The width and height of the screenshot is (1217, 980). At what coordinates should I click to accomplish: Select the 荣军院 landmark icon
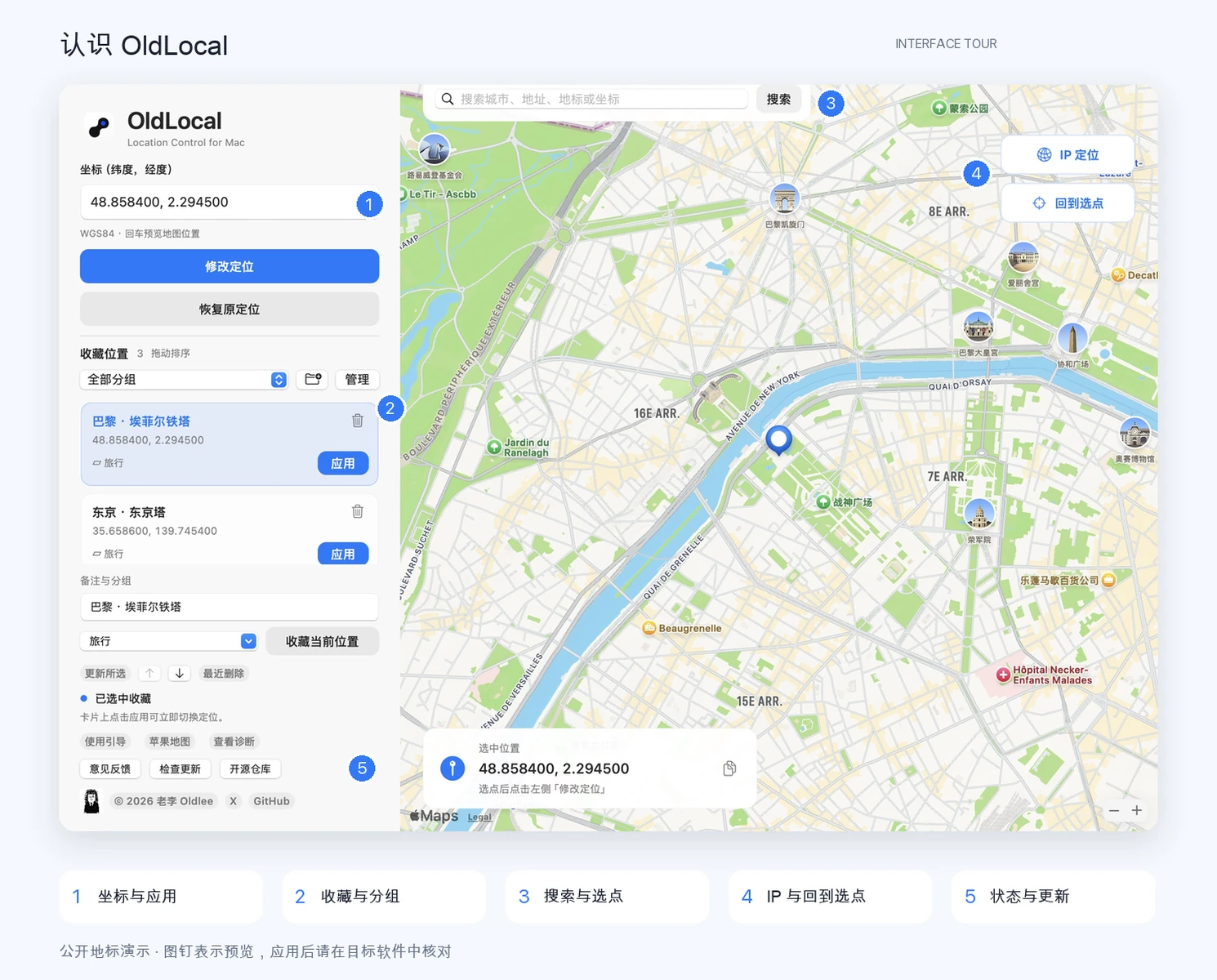[x=979, y=514]
